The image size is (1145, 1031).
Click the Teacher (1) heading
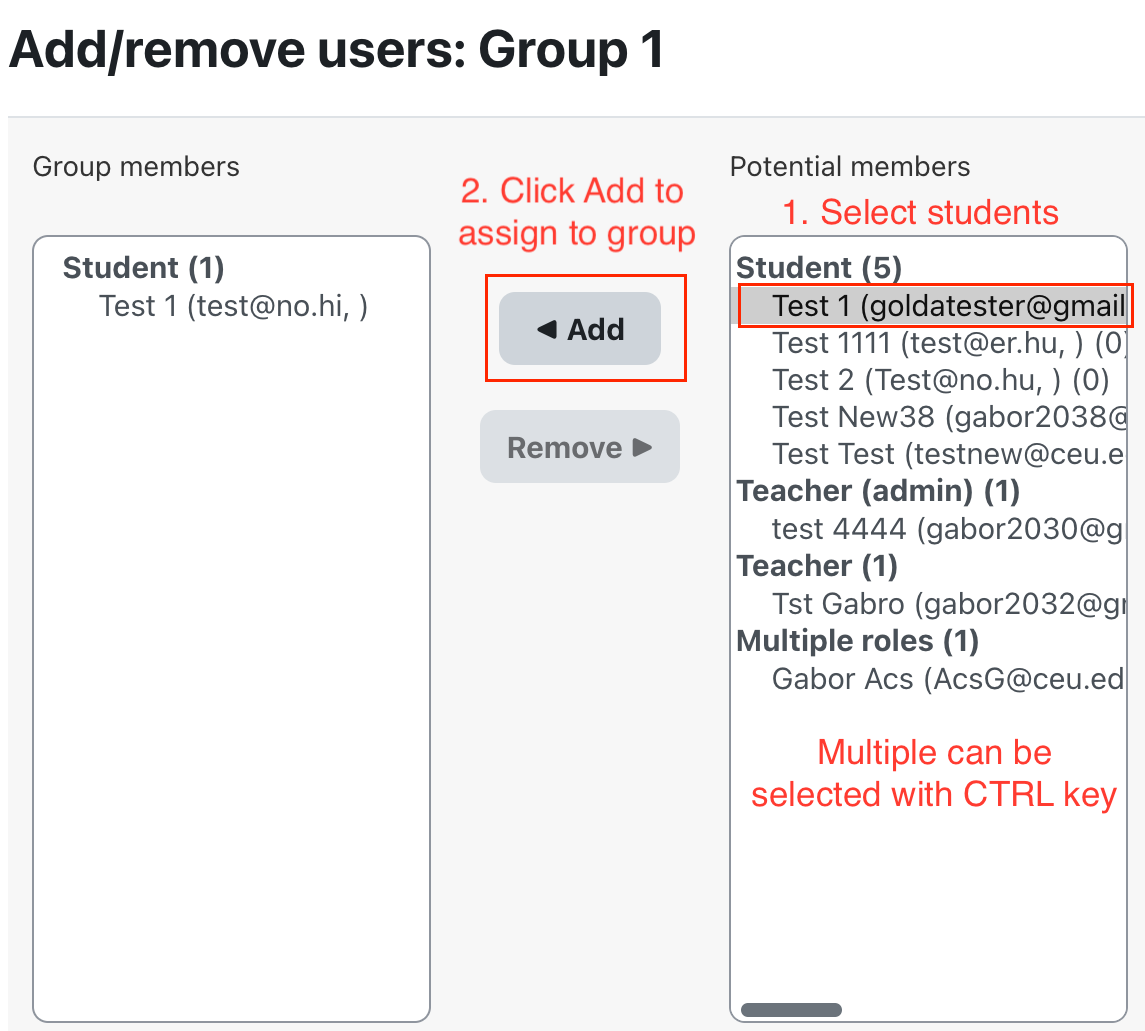[x=816, y=566]
